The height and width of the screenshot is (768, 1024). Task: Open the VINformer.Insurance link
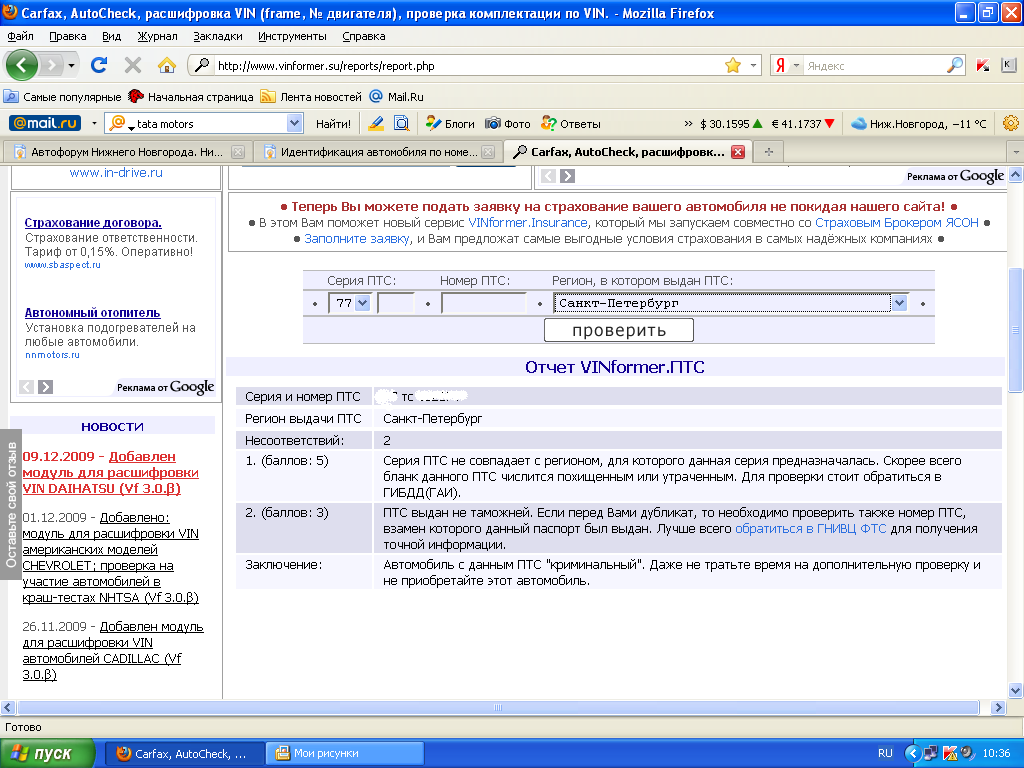[x=528, y=223]
